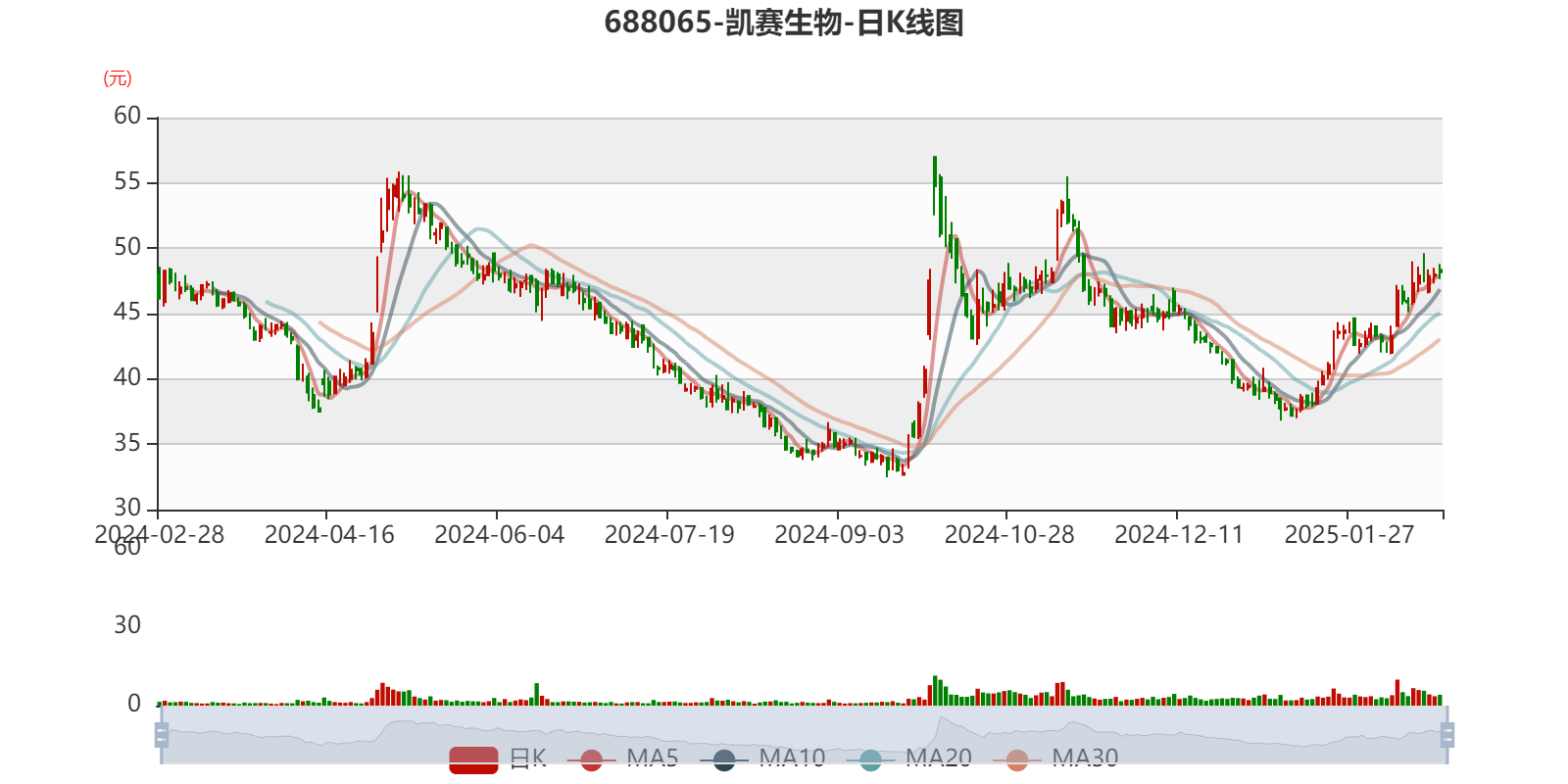Select the 2024-02-28 date axis label

click(x=159, y=535)
